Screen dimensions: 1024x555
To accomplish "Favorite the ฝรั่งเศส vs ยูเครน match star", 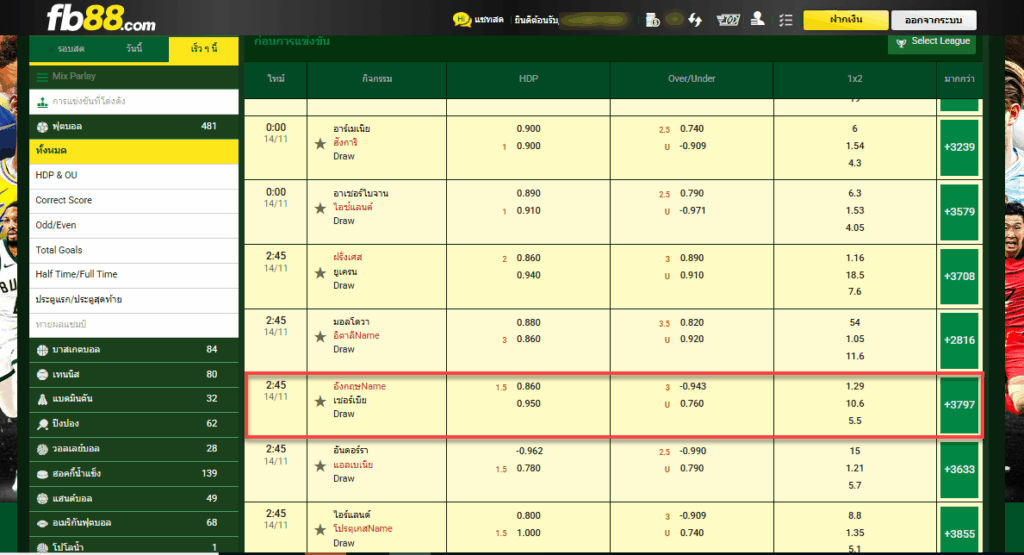I will pos(320,273).
